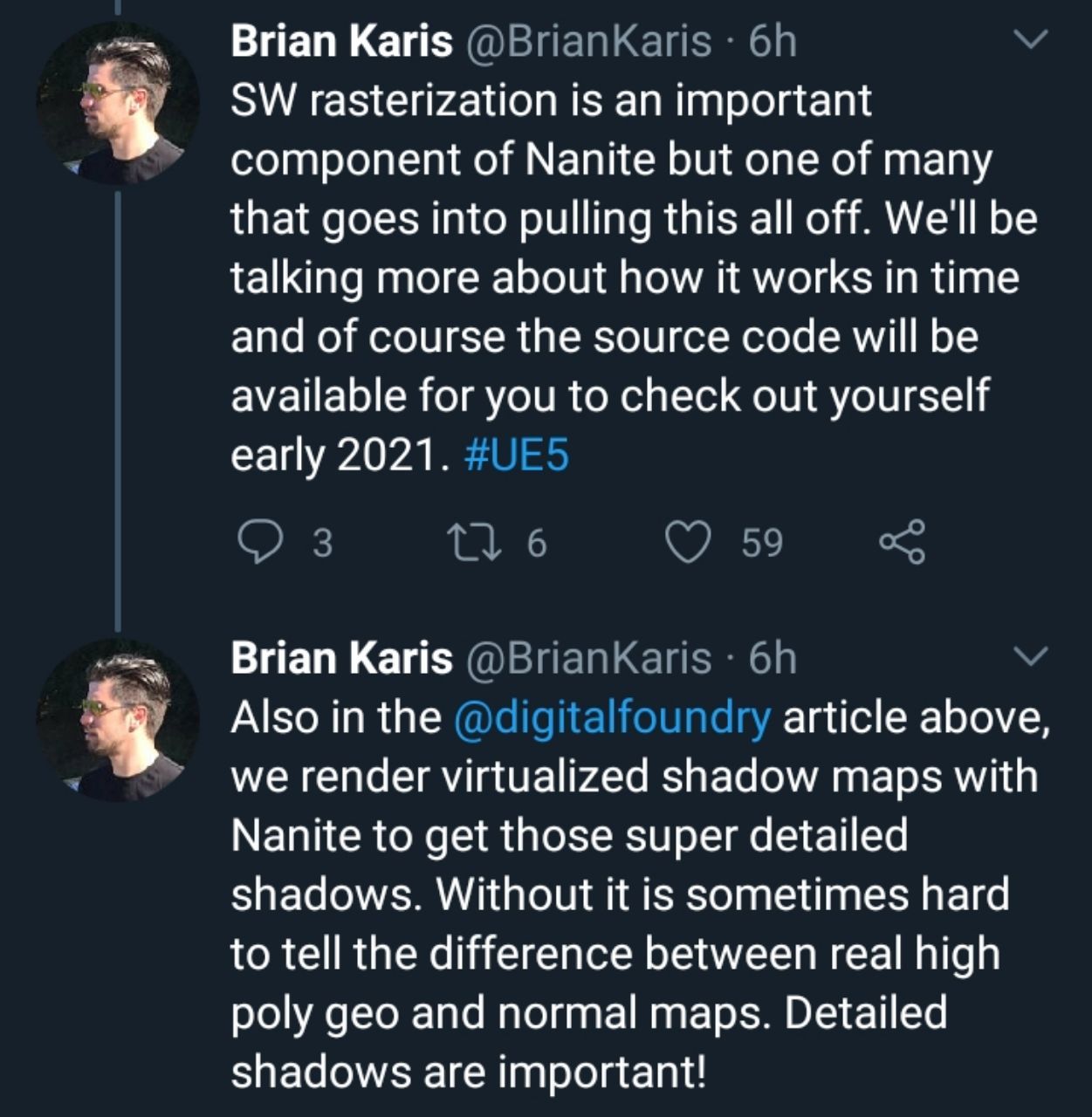The image size is (1092, 1117).
Task: Click the retweet count 6
Action: [x=536, y=544]
